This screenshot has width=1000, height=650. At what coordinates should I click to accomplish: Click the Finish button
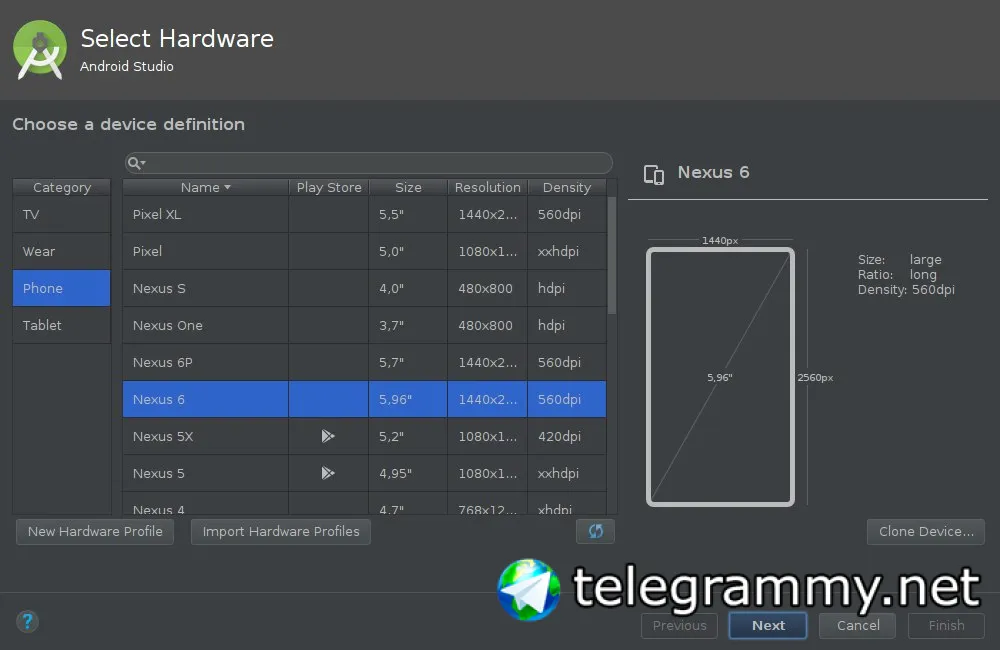tap(946, 626)
